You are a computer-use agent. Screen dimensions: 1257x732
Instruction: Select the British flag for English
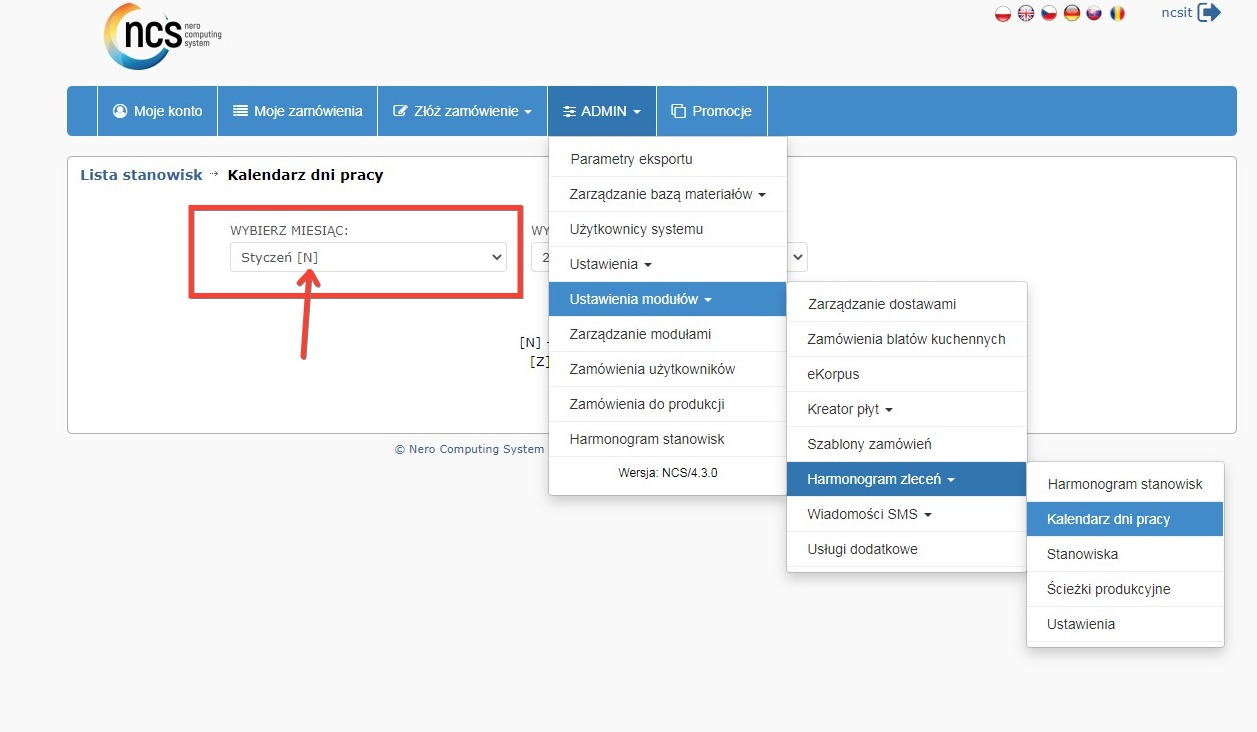point(1026,14)
